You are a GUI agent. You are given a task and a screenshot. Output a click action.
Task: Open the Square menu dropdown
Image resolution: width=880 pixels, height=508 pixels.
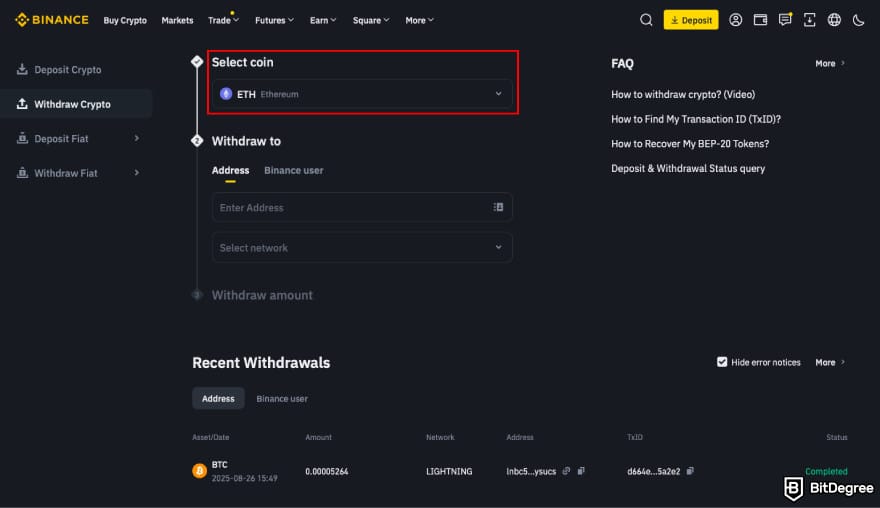(x=371, y=20)
